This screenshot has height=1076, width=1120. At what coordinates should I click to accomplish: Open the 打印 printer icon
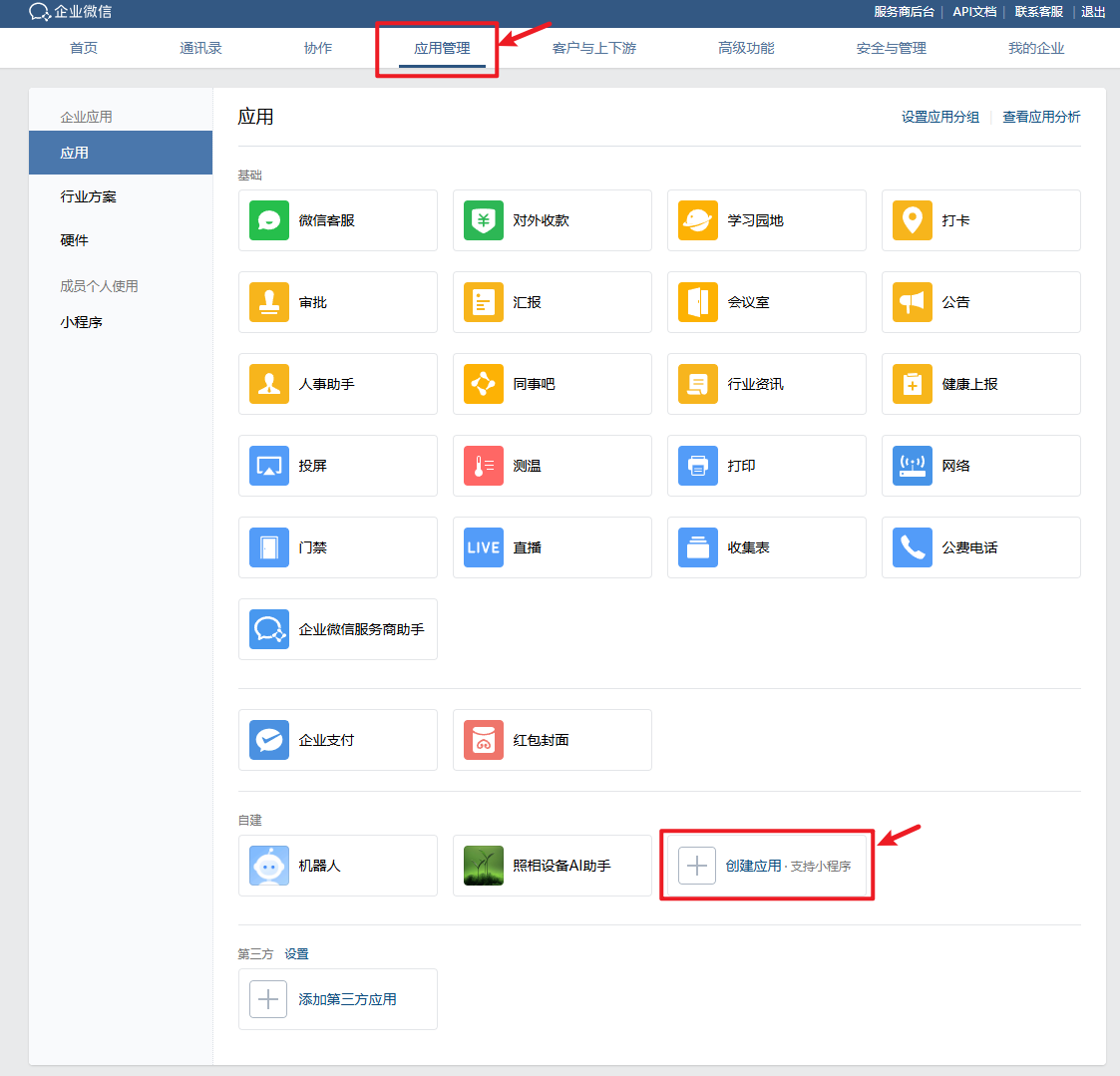pos(697,466)
